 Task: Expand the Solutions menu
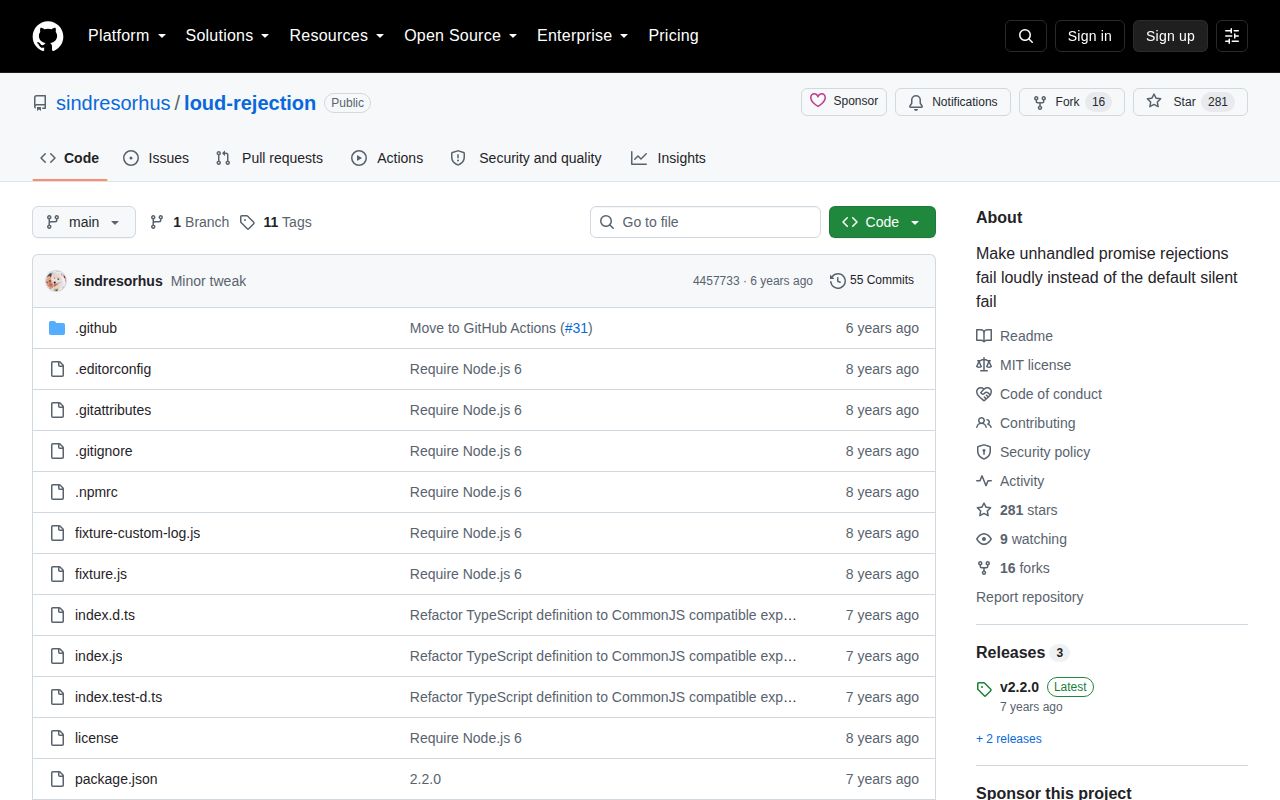pos(227,36)
